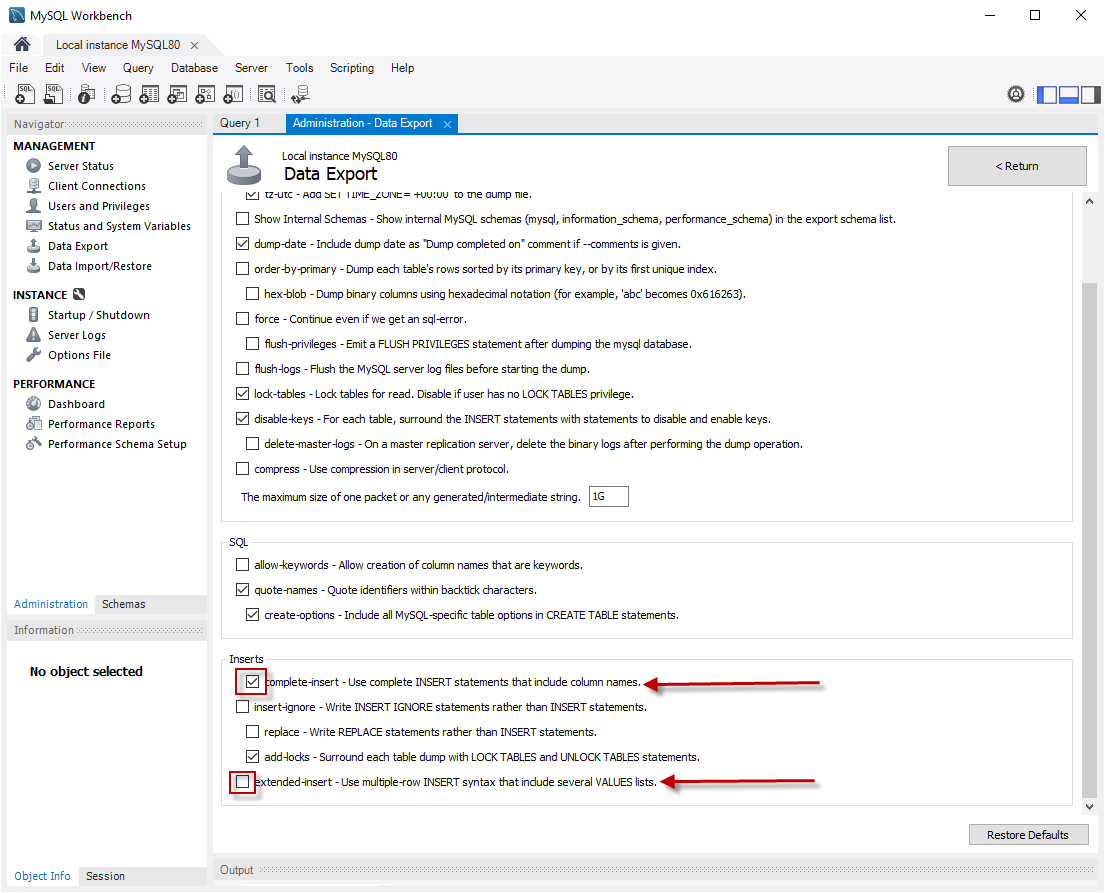
Task: Uncheck lock-tables option
Action: 242,394
